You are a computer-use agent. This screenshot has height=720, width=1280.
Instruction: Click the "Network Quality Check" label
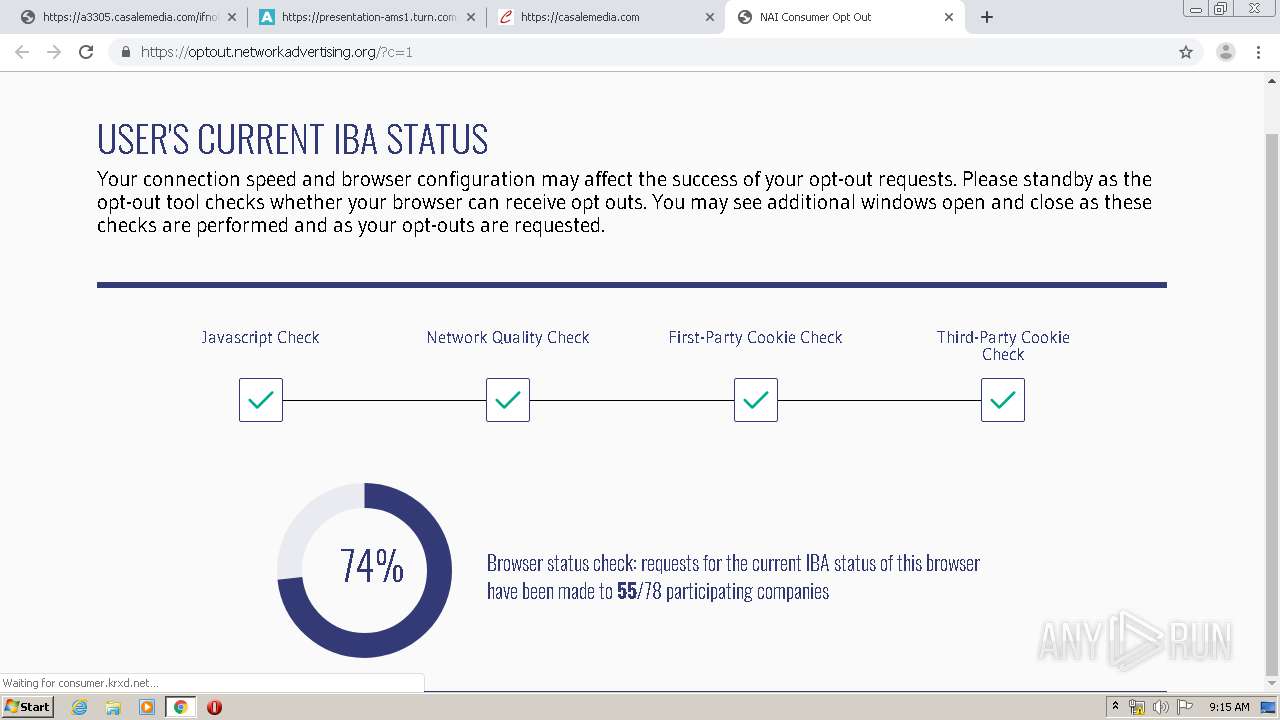coord(508,337)
